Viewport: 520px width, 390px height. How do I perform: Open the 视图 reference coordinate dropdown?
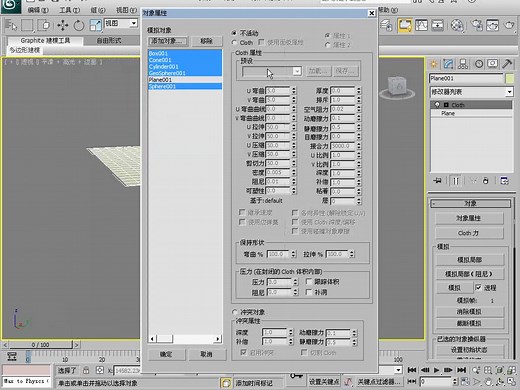[134, 23]
